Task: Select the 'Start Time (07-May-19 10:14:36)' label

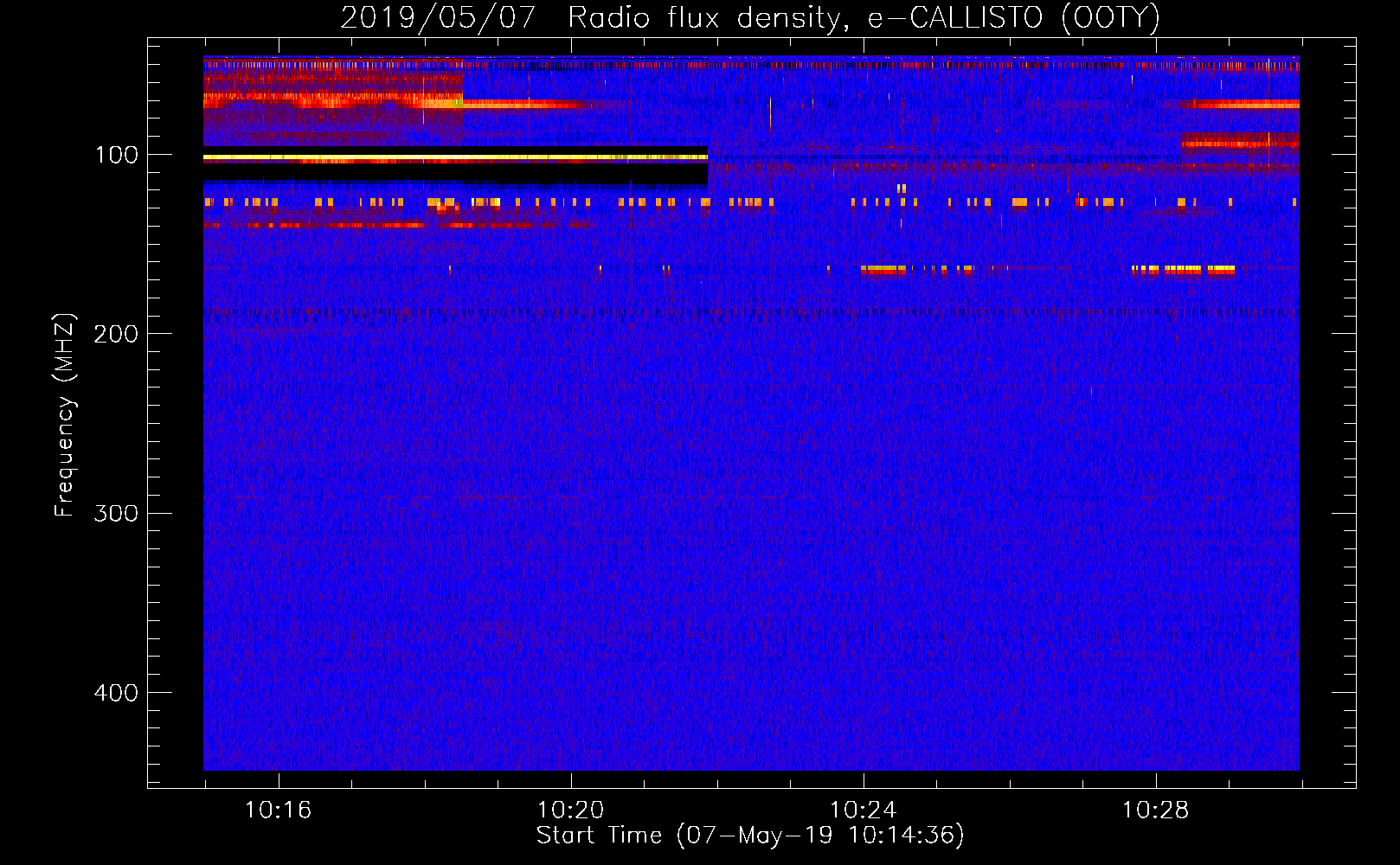Action: click(750, 836)
